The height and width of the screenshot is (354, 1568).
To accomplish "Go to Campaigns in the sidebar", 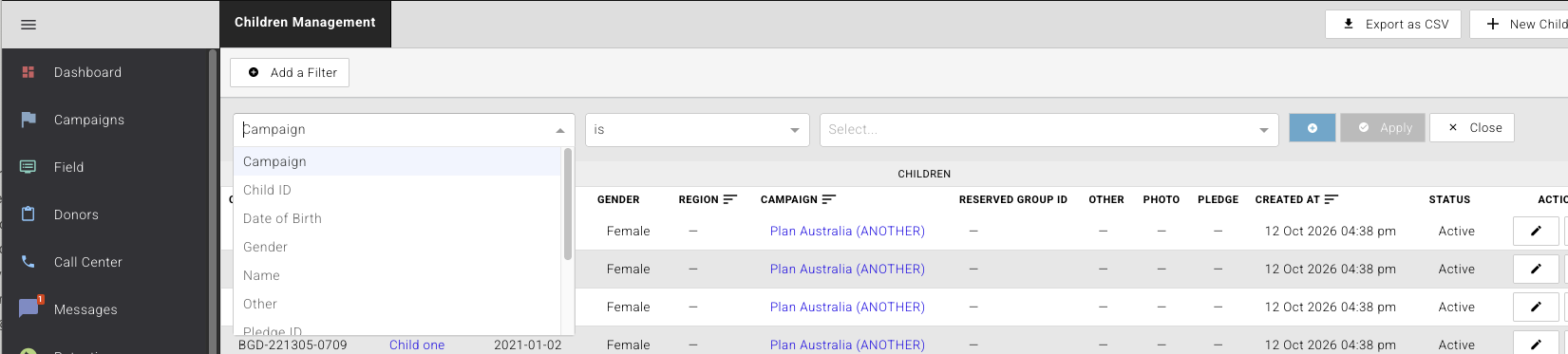I will pyautogui.click(x=89, y=120).
